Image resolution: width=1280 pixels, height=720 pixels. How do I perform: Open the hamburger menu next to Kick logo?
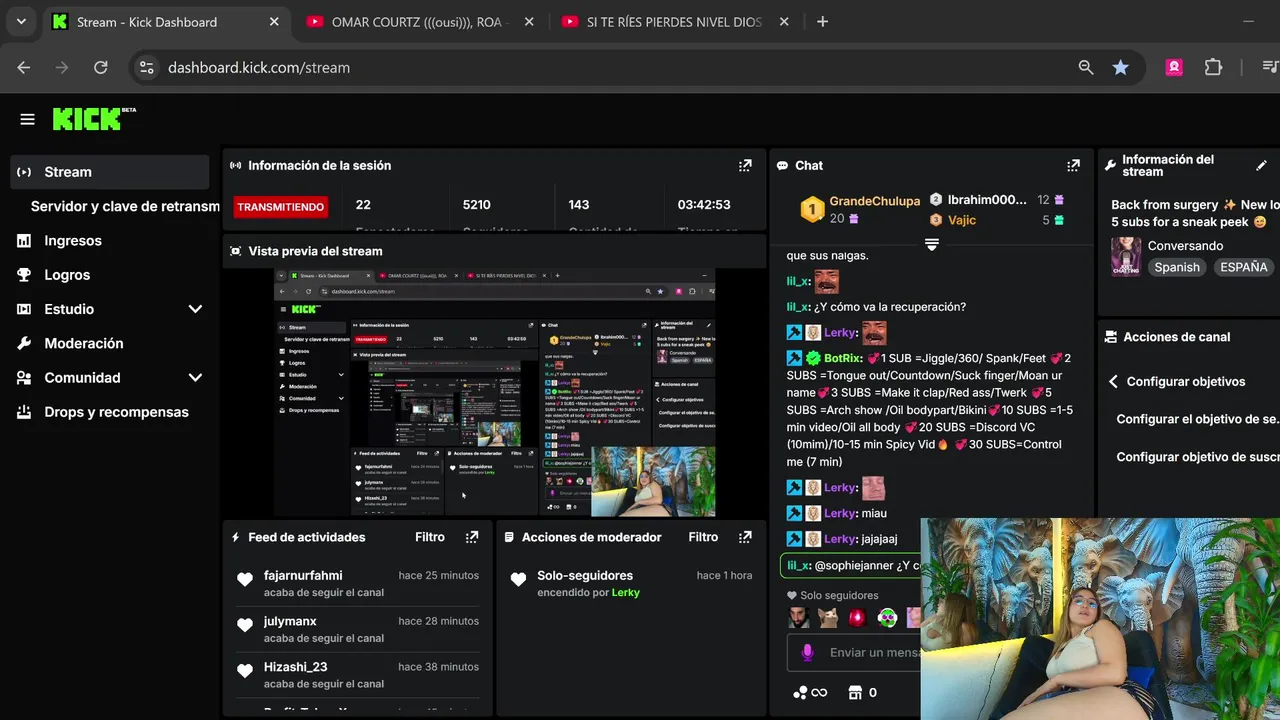point(27,119)
